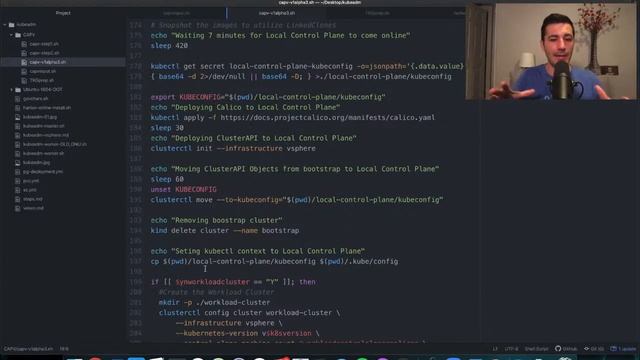Click file icon beside velero.md
This screenshot has height=360, width=640.
tap(18, 208)
